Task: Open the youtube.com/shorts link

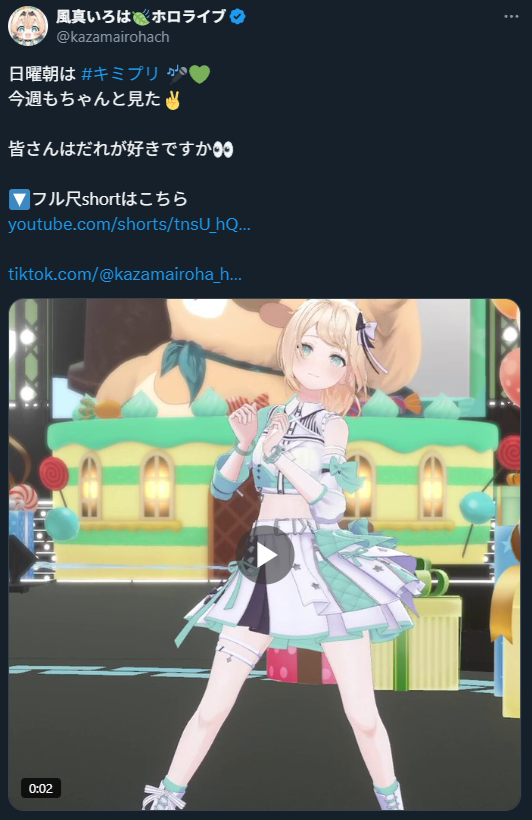Action: point(129,224)
